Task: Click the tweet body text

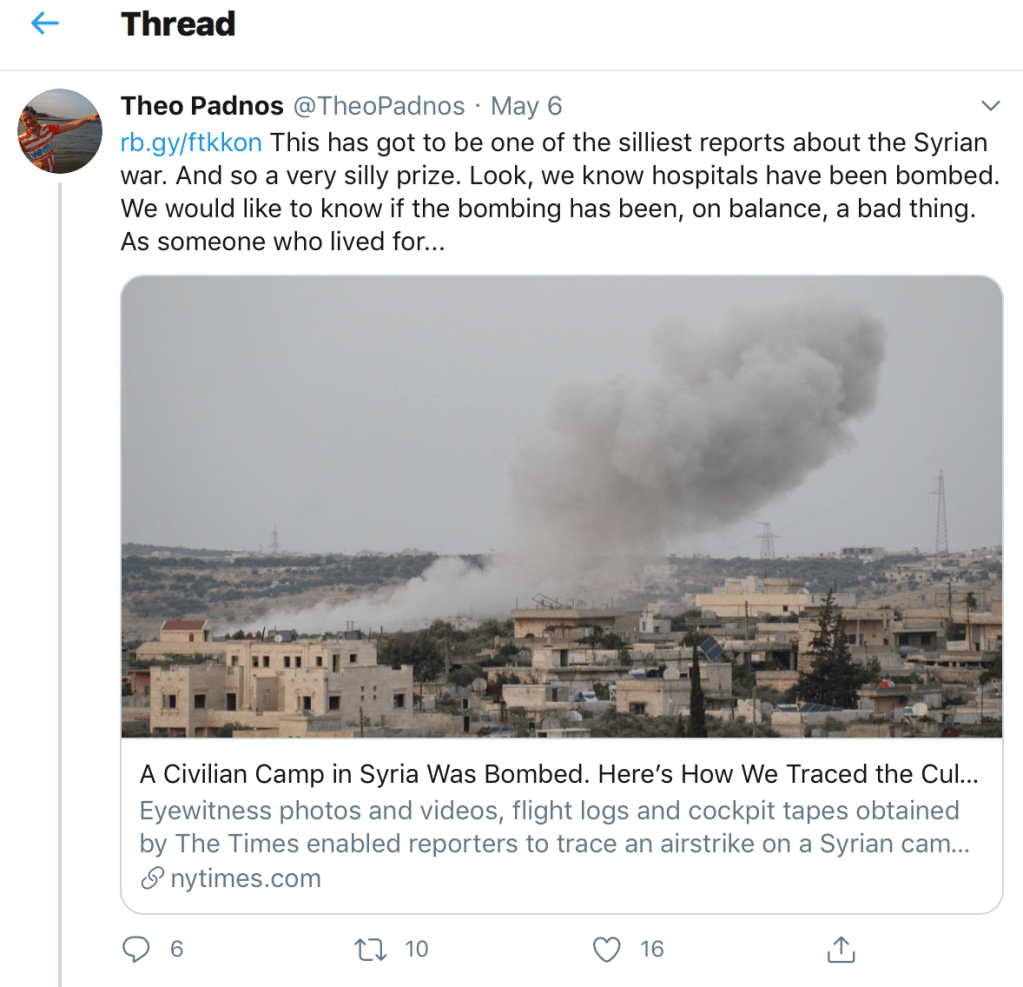Action: [560, 192]
